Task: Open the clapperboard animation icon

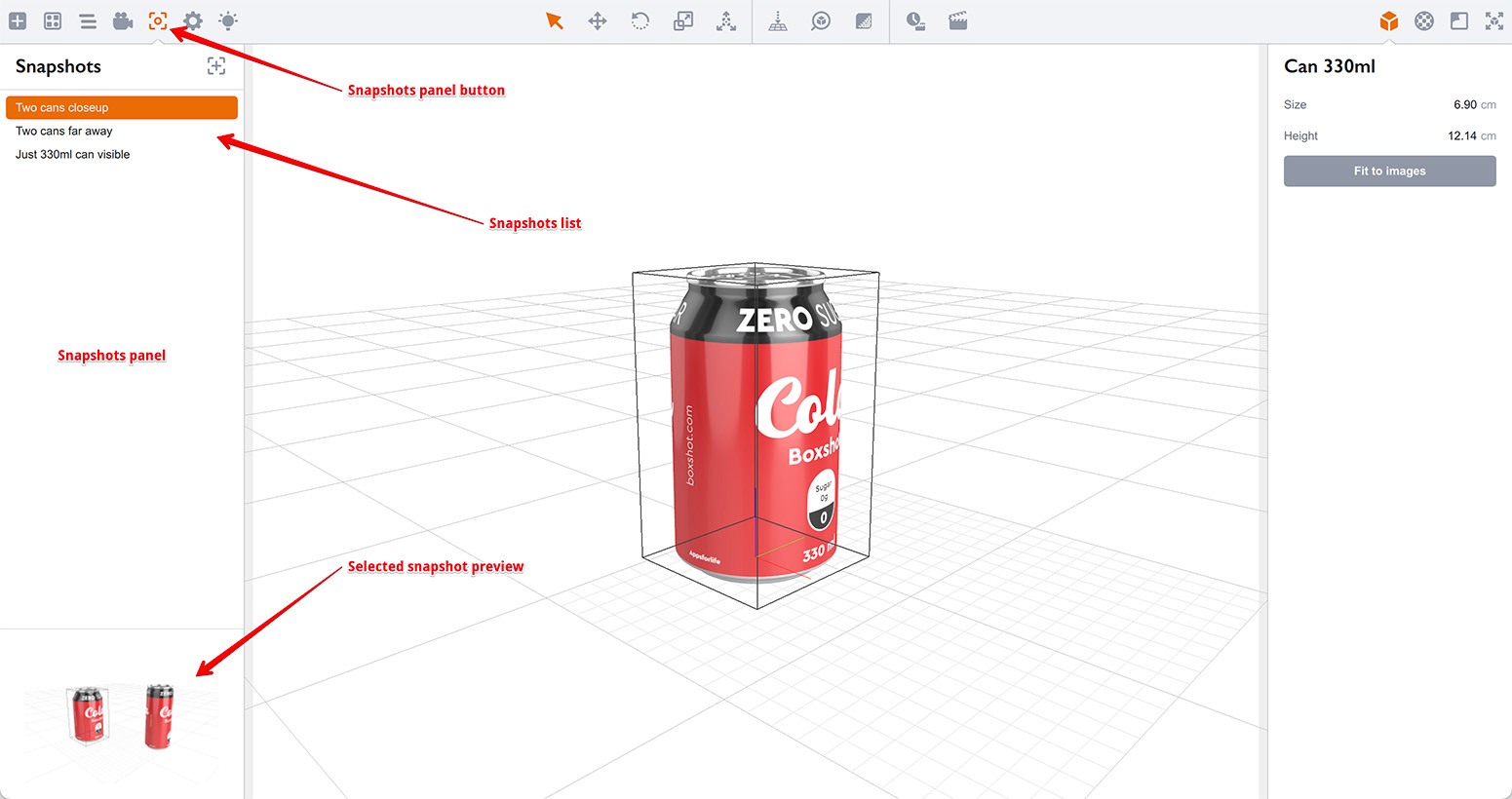Action: pos(958,20)
